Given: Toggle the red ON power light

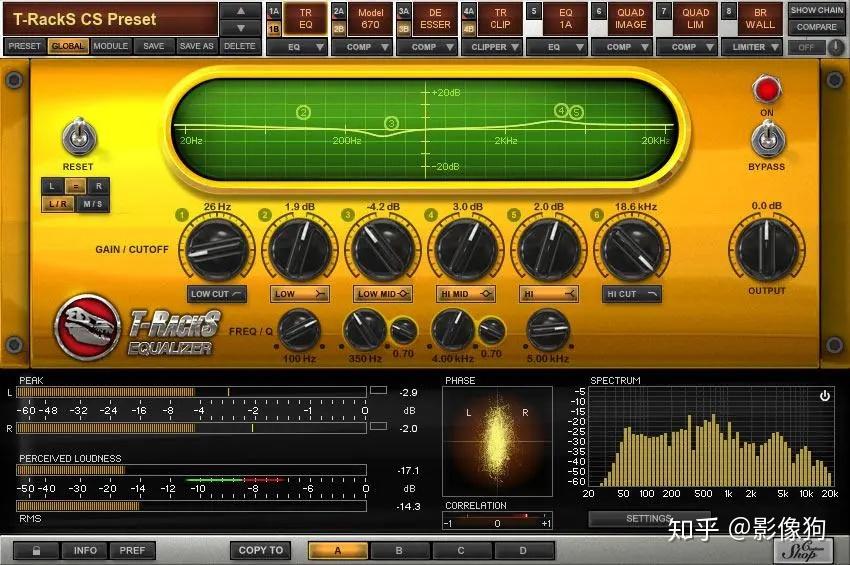Looking at the screenshot, I should (x=767, y=90).
